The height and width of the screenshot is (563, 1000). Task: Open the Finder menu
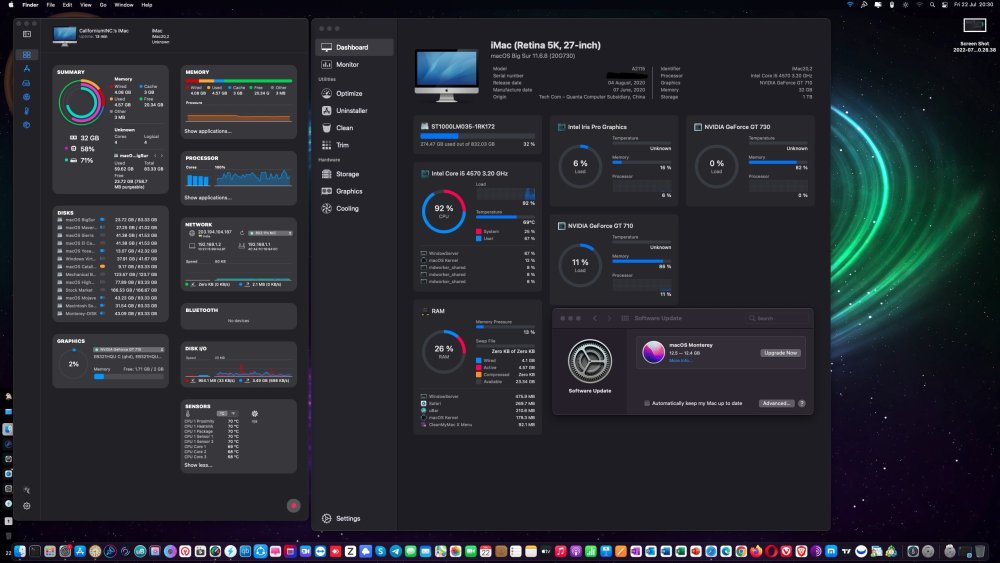click(30, 4)
